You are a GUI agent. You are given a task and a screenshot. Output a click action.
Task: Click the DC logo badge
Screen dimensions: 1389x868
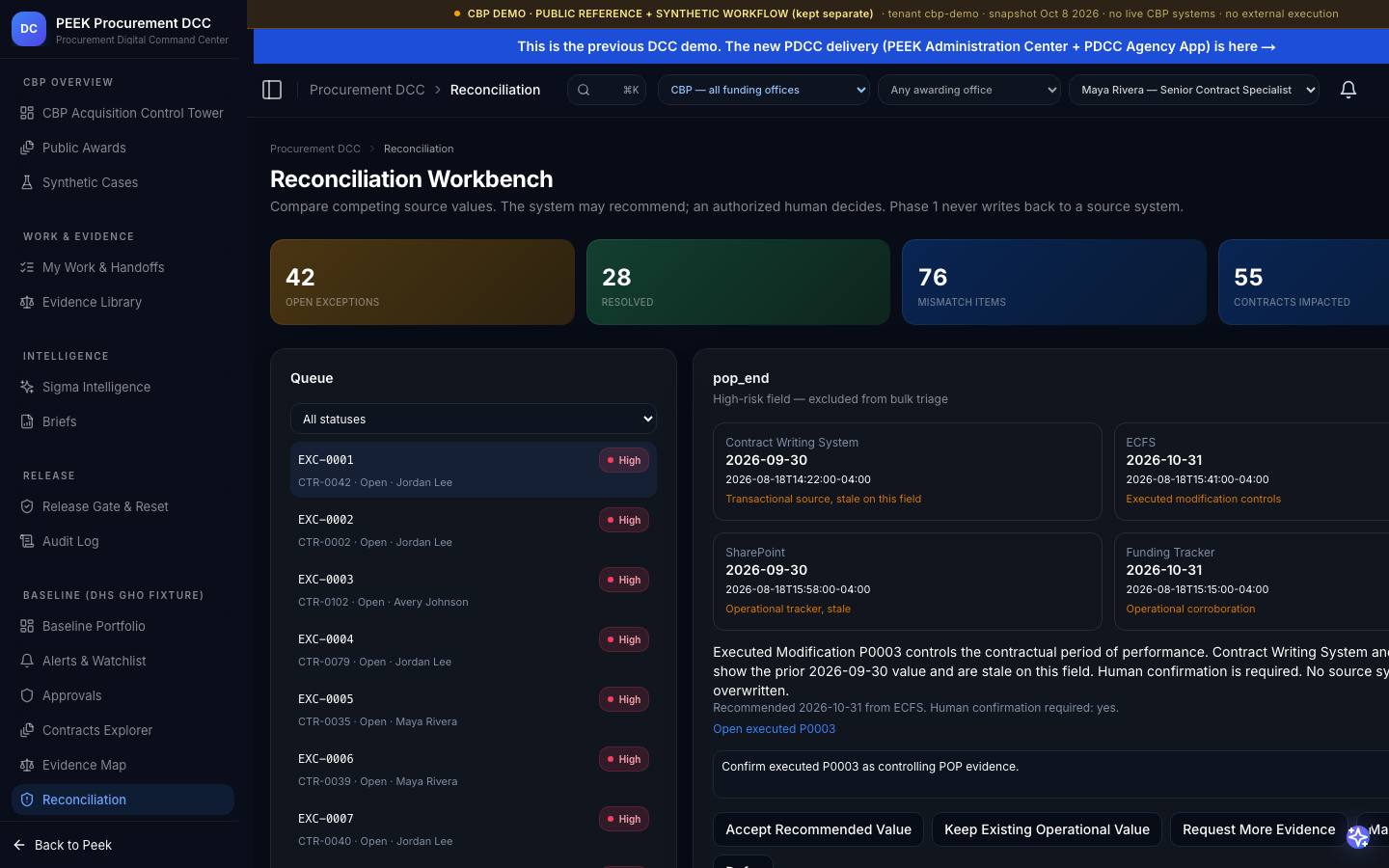(29, 29)
